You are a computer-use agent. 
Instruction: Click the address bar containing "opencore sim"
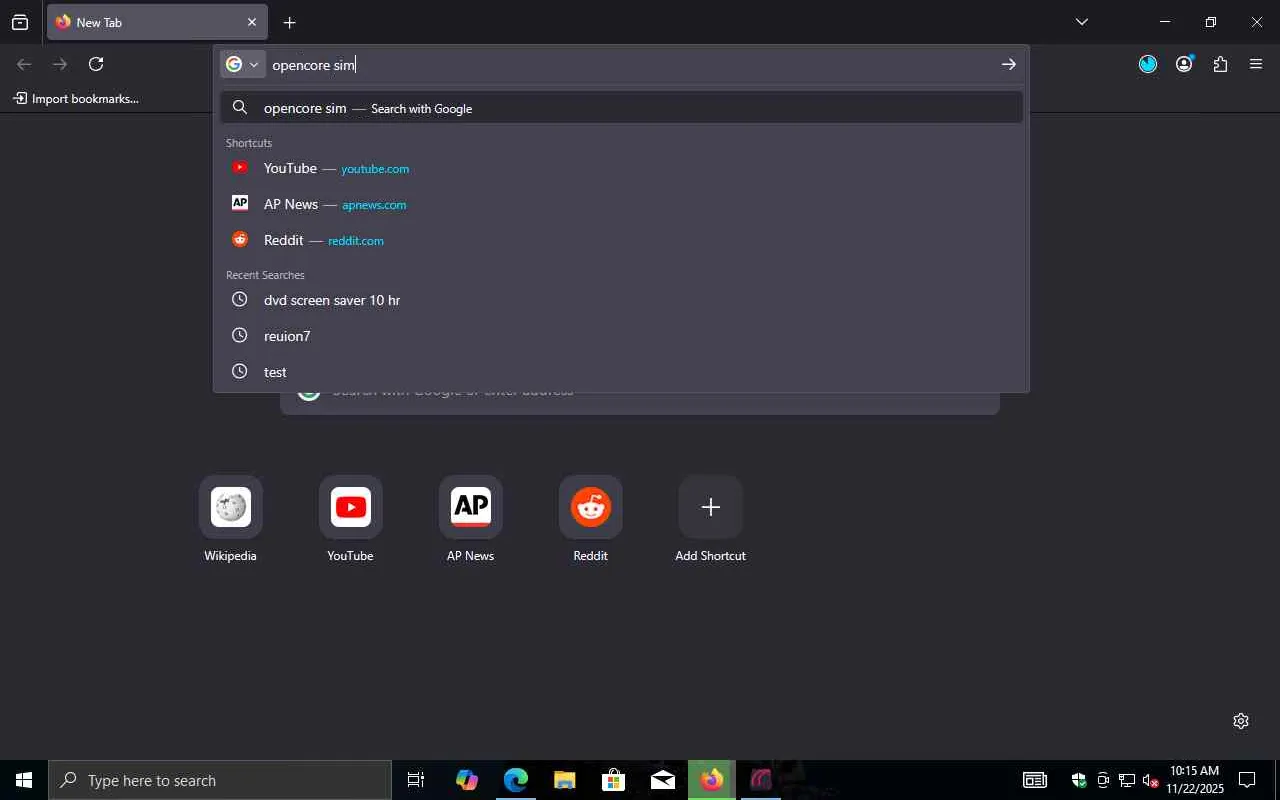click(630, 64)
